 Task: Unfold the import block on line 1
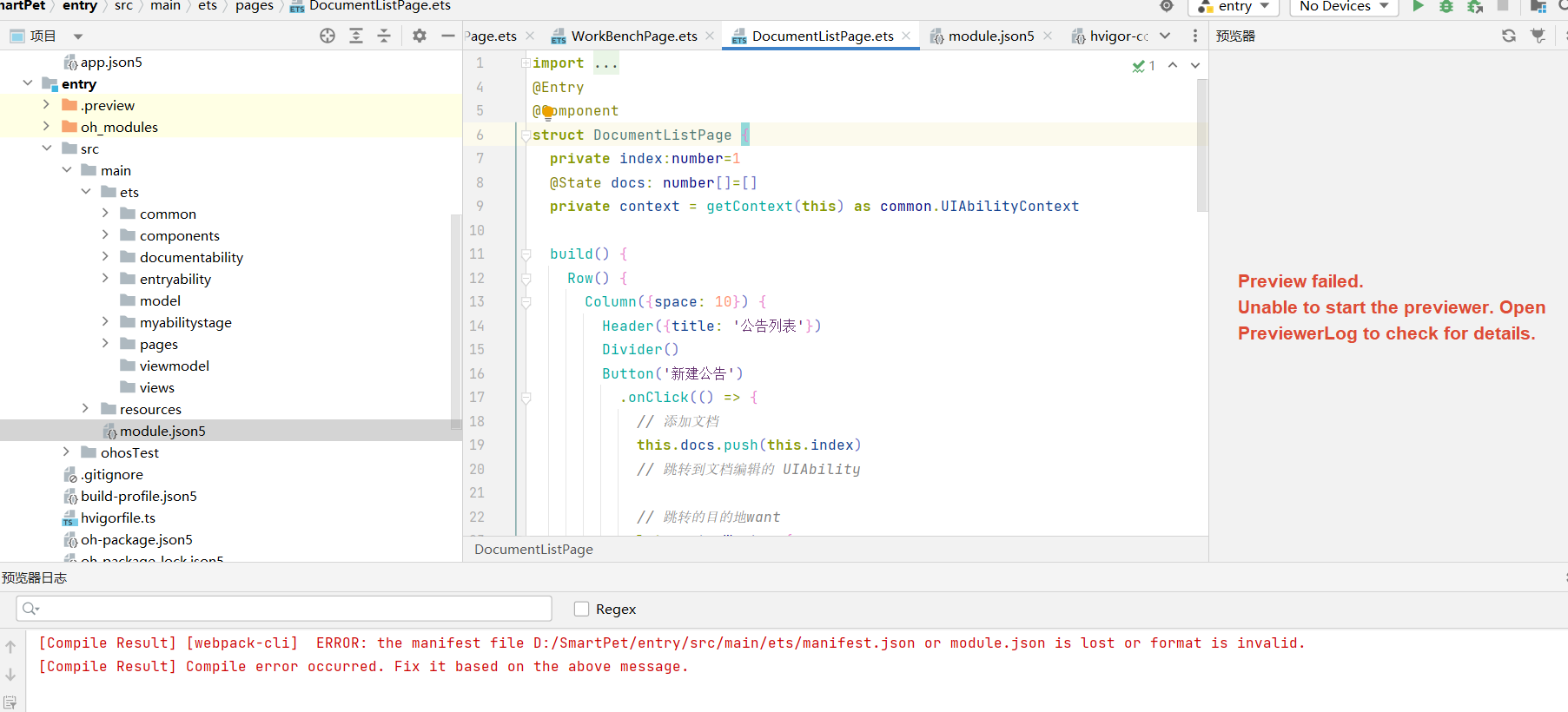click(526, 63)
